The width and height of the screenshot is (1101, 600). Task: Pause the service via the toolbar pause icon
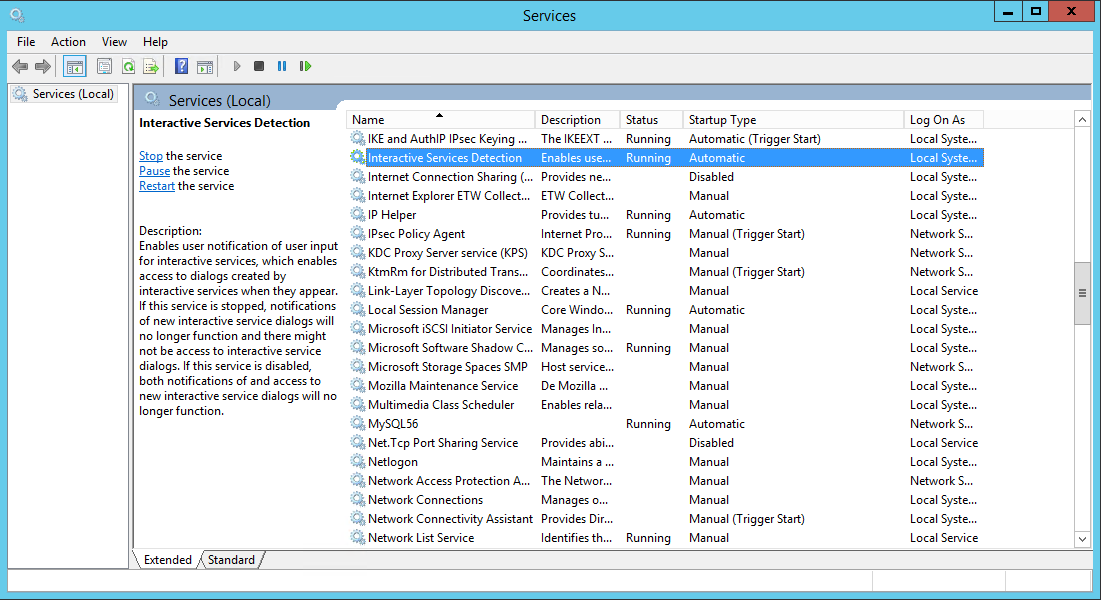(281, 66)
